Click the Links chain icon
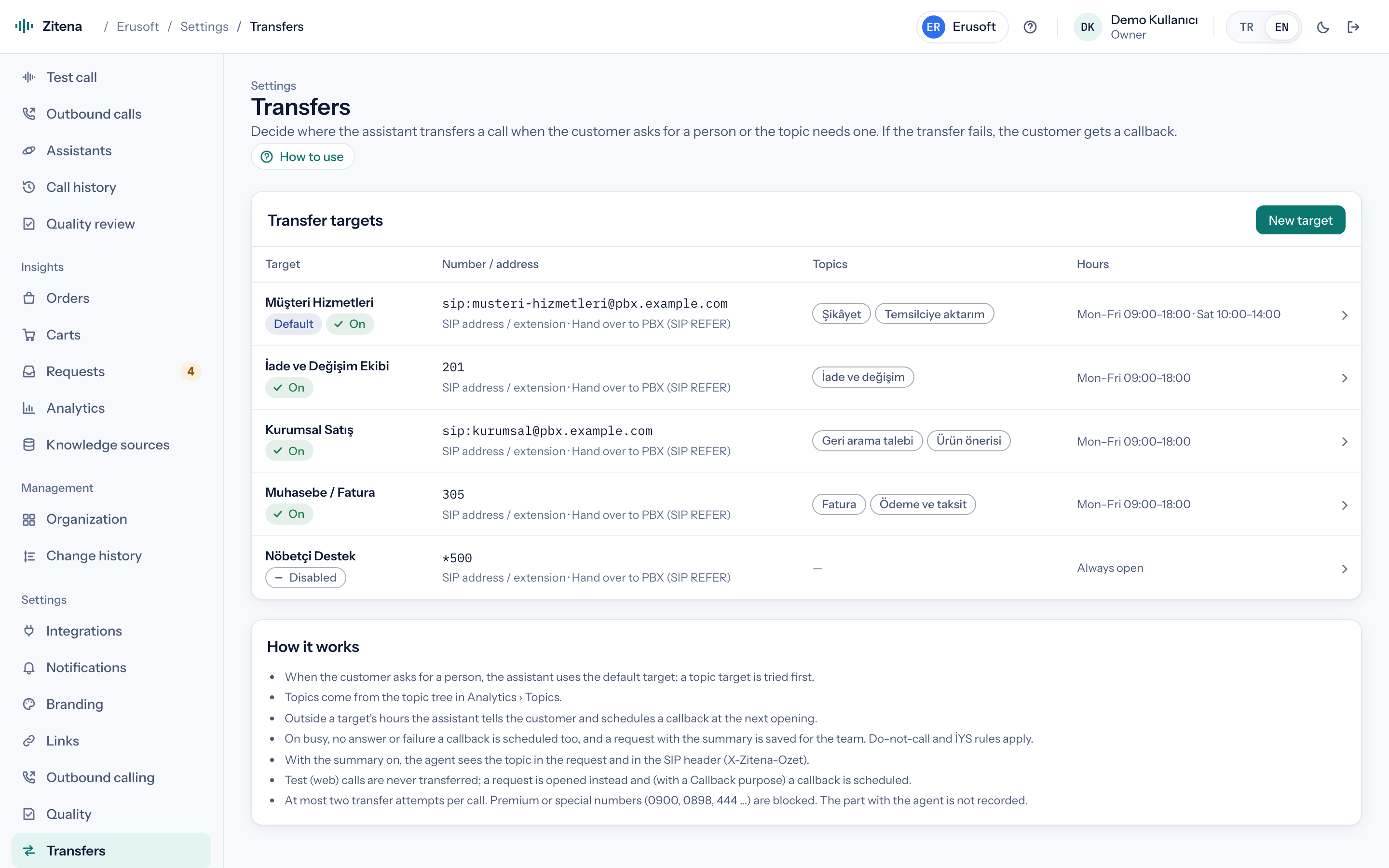Viewport: 1389px width, 868px height. click(29, 741)
